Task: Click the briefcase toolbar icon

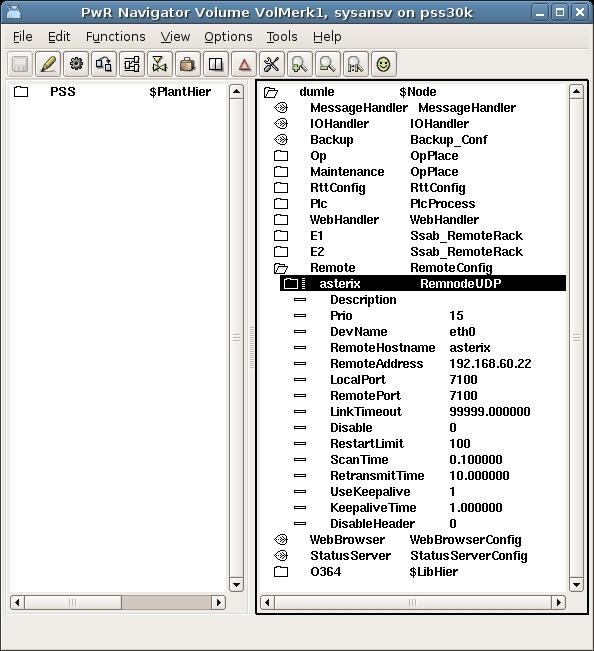Action: pos(188,64)
